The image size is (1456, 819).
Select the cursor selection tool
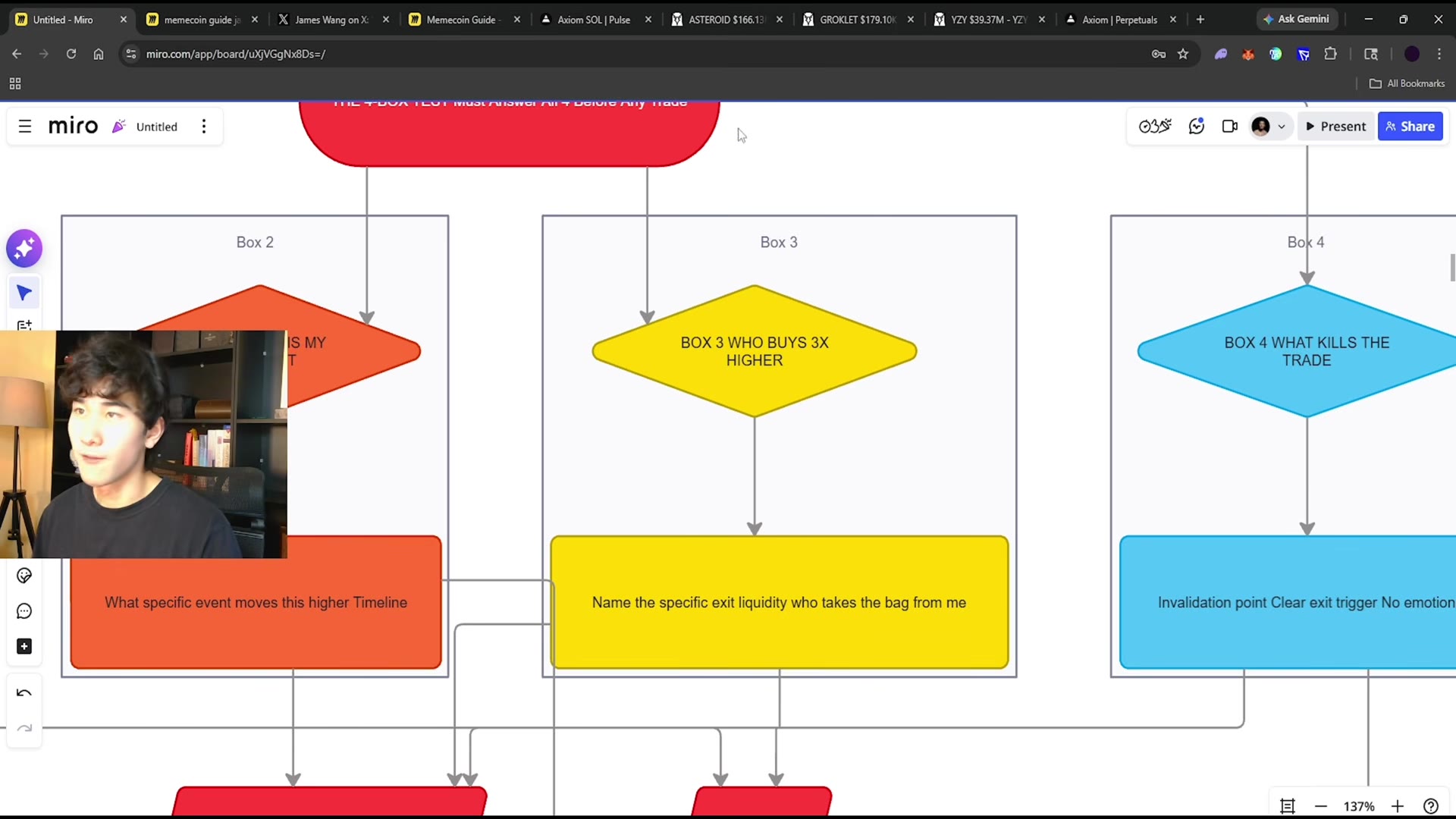24,293
